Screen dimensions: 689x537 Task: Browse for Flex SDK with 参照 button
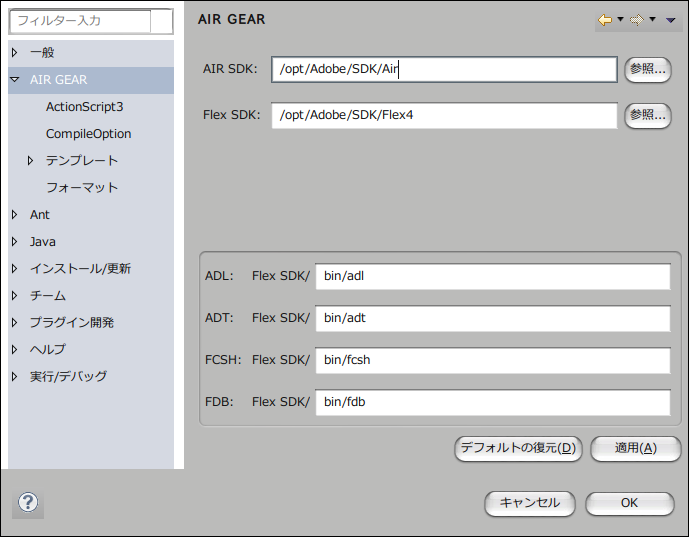tap(648, 116)
